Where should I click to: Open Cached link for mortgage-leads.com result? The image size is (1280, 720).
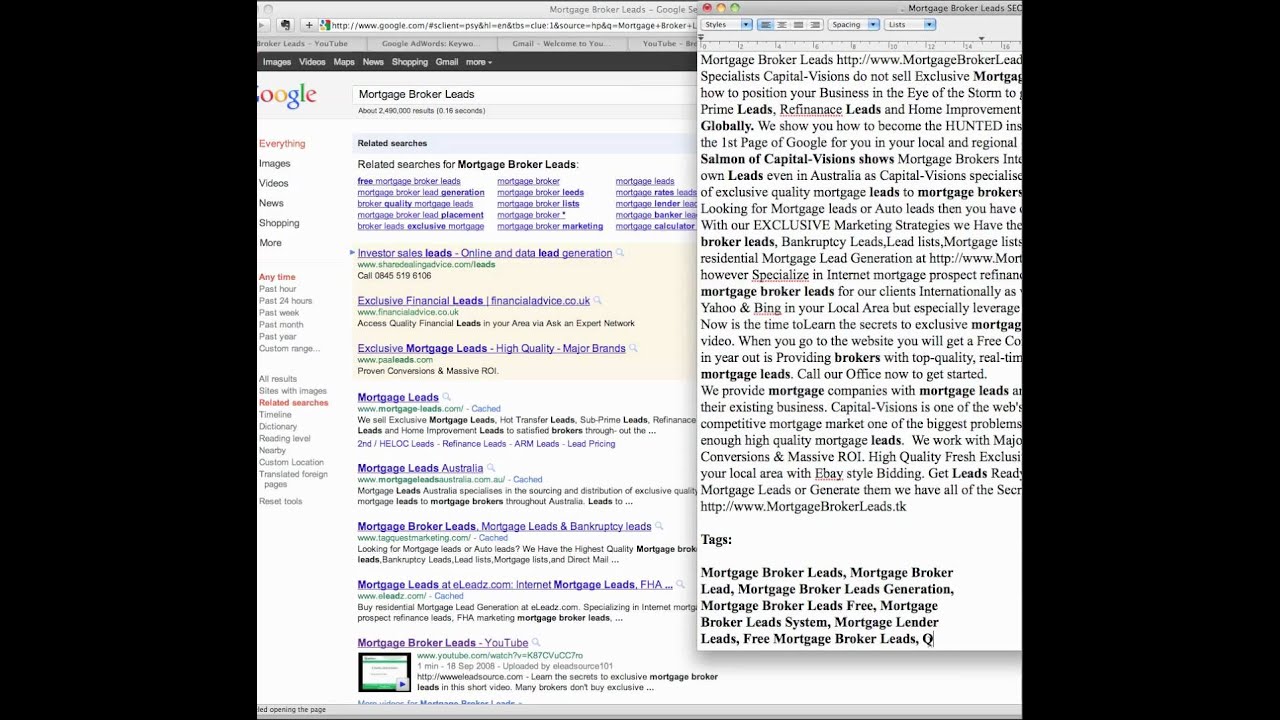(486, 409)
